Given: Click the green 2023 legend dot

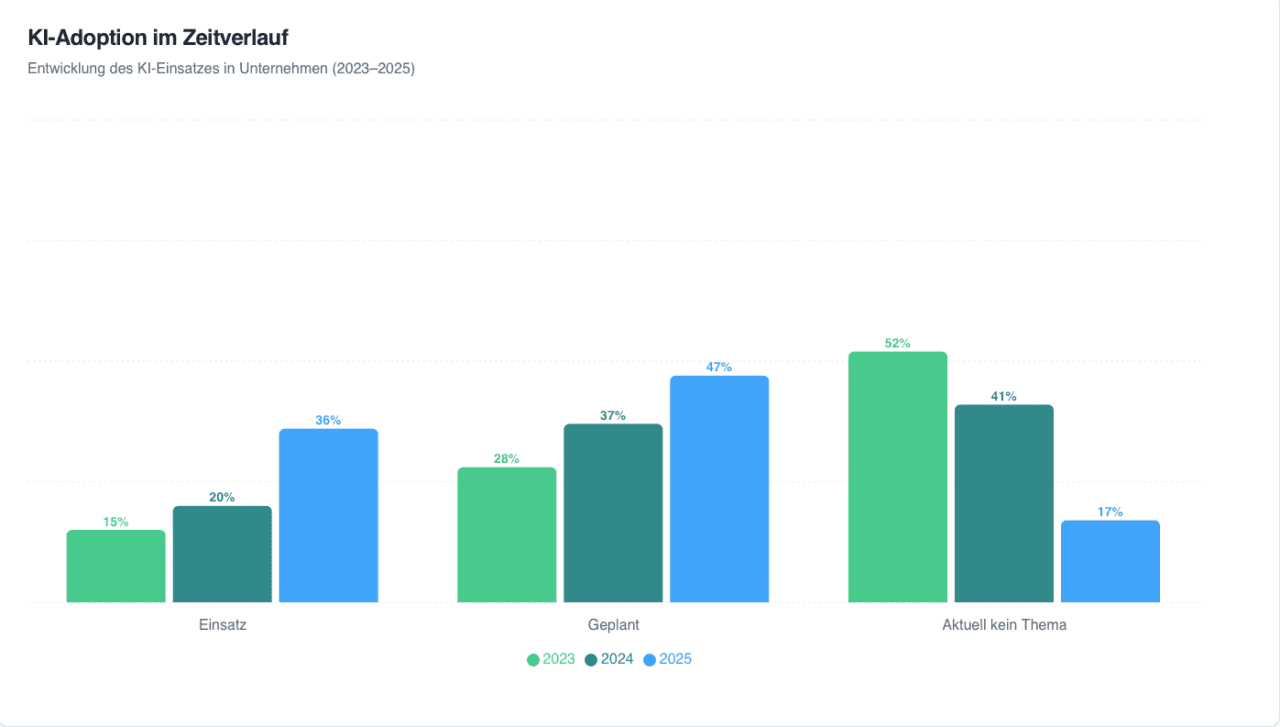Looking at the screenshot, I should point(533,660).
